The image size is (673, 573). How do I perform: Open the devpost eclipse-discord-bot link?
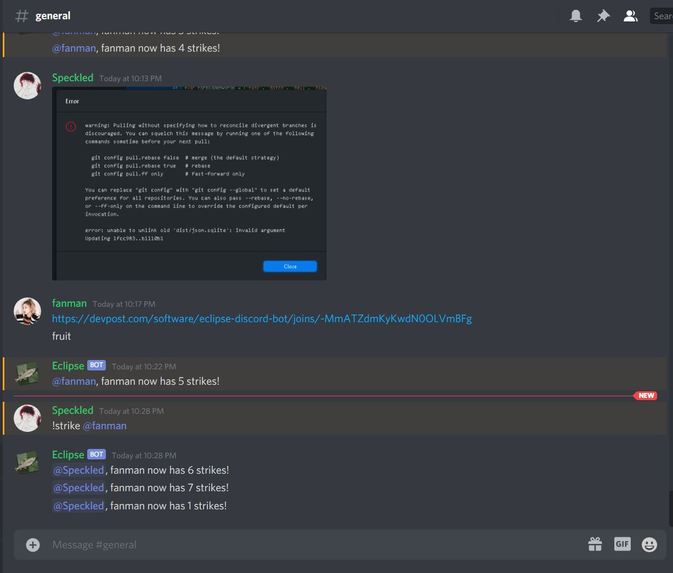point(262,319)
